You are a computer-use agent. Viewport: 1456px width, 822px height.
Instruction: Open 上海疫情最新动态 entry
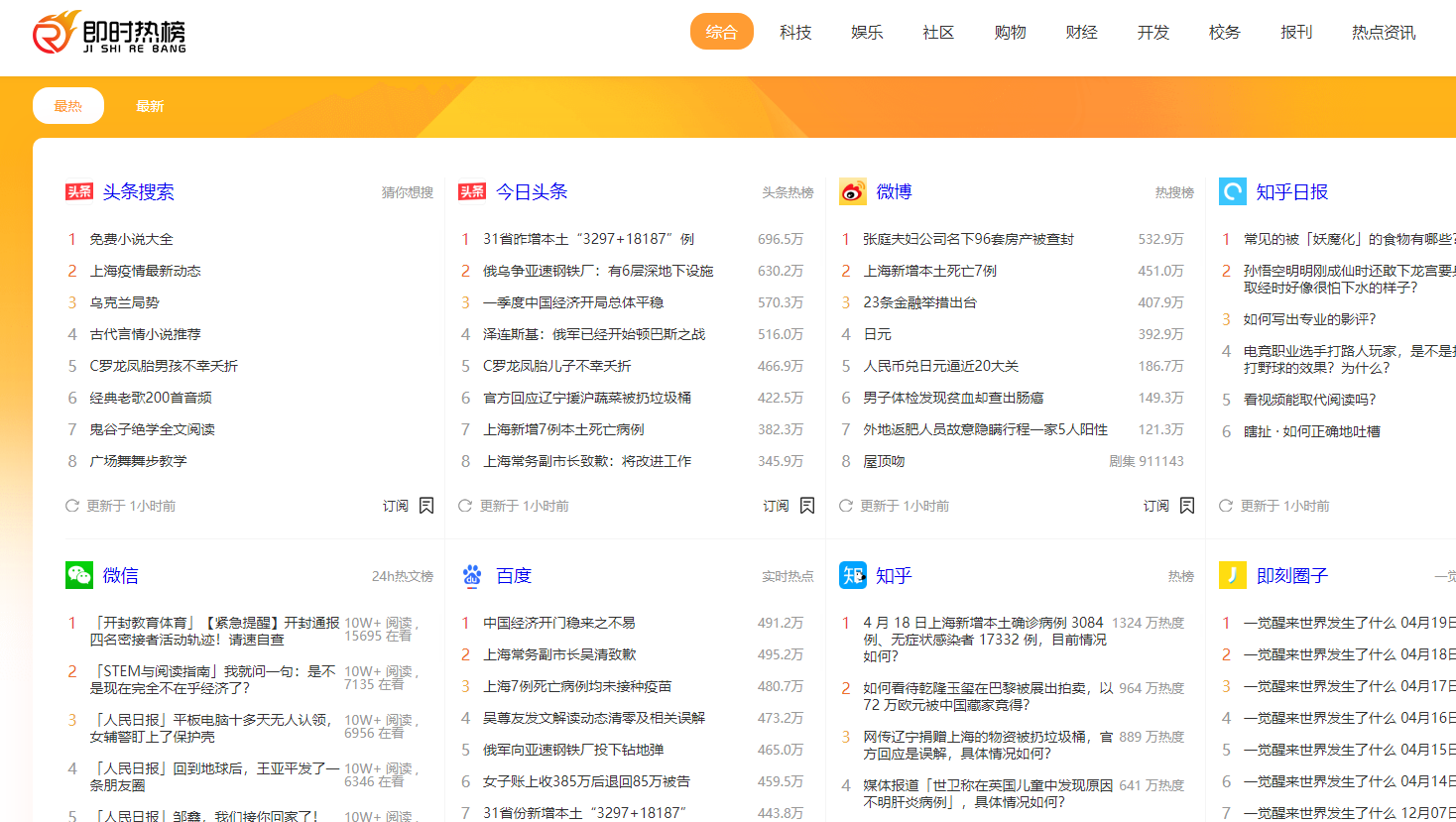coord(146,271)
